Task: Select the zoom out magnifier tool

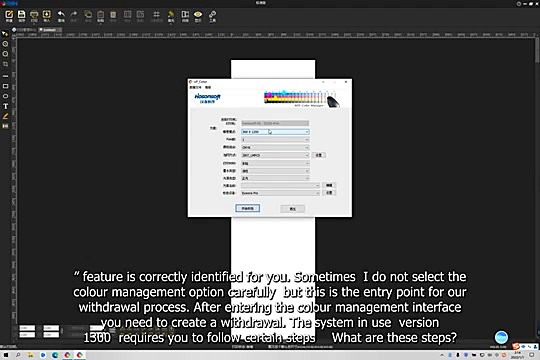Action: coord(5,54)
